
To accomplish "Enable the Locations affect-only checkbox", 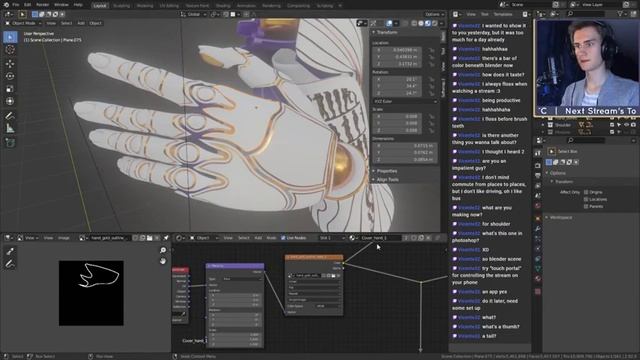I will click(x=586, y=199).
